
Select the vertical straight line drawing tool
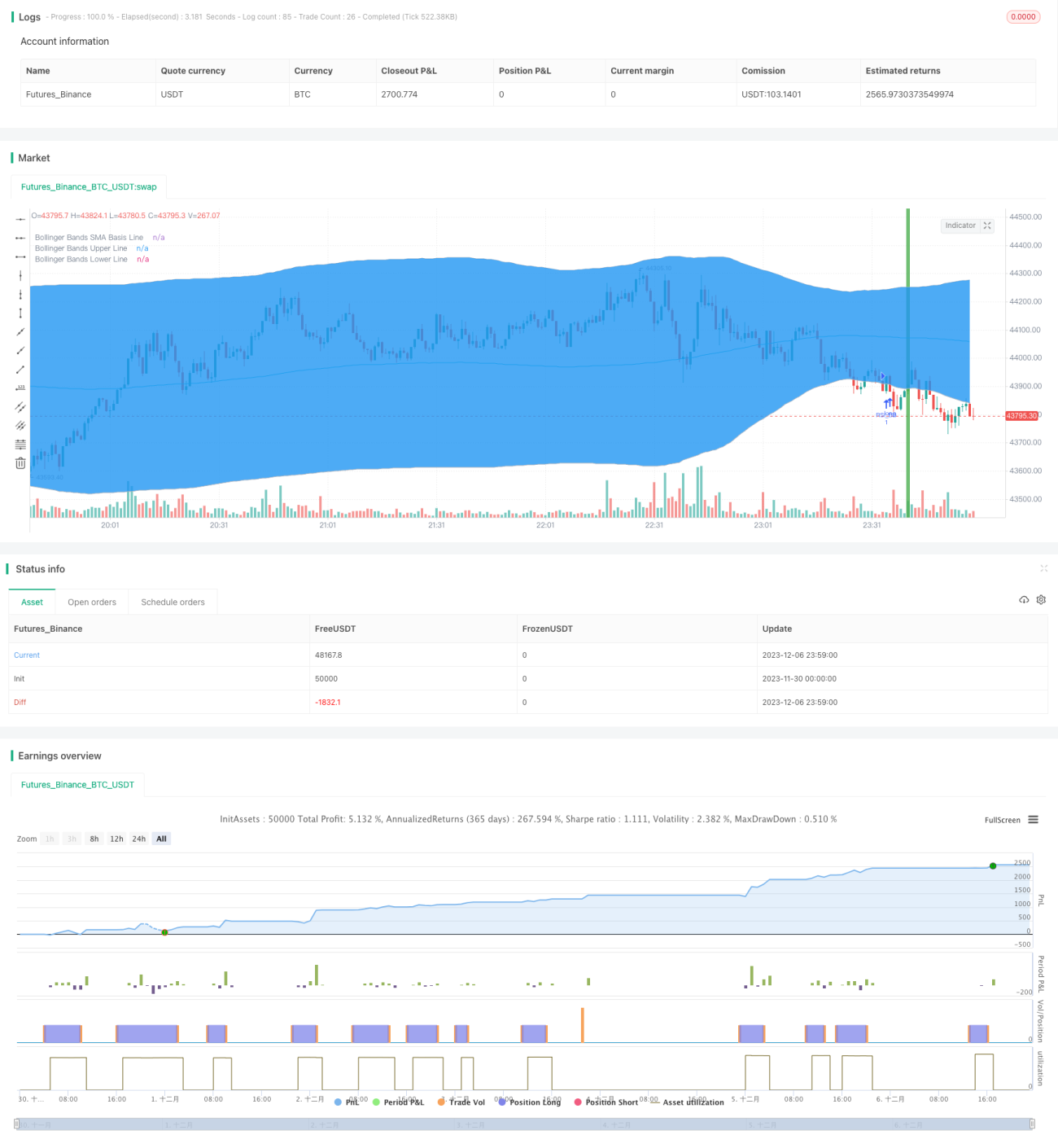pyautogui.click(x=20, y=275)
